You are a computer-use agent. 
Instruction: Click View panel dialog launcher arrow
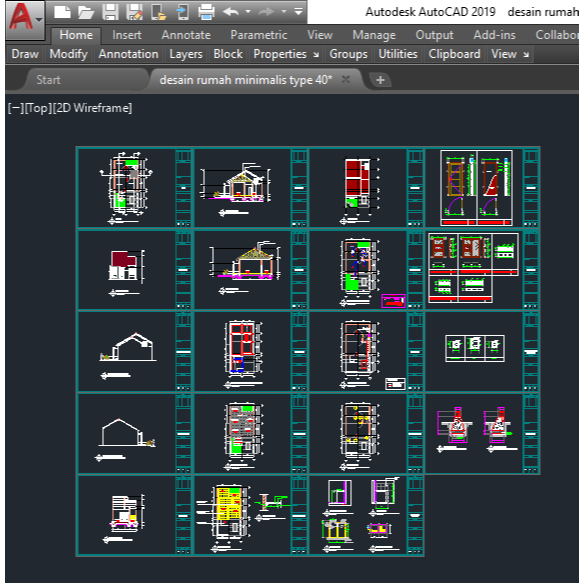click(x=526, y=55)
